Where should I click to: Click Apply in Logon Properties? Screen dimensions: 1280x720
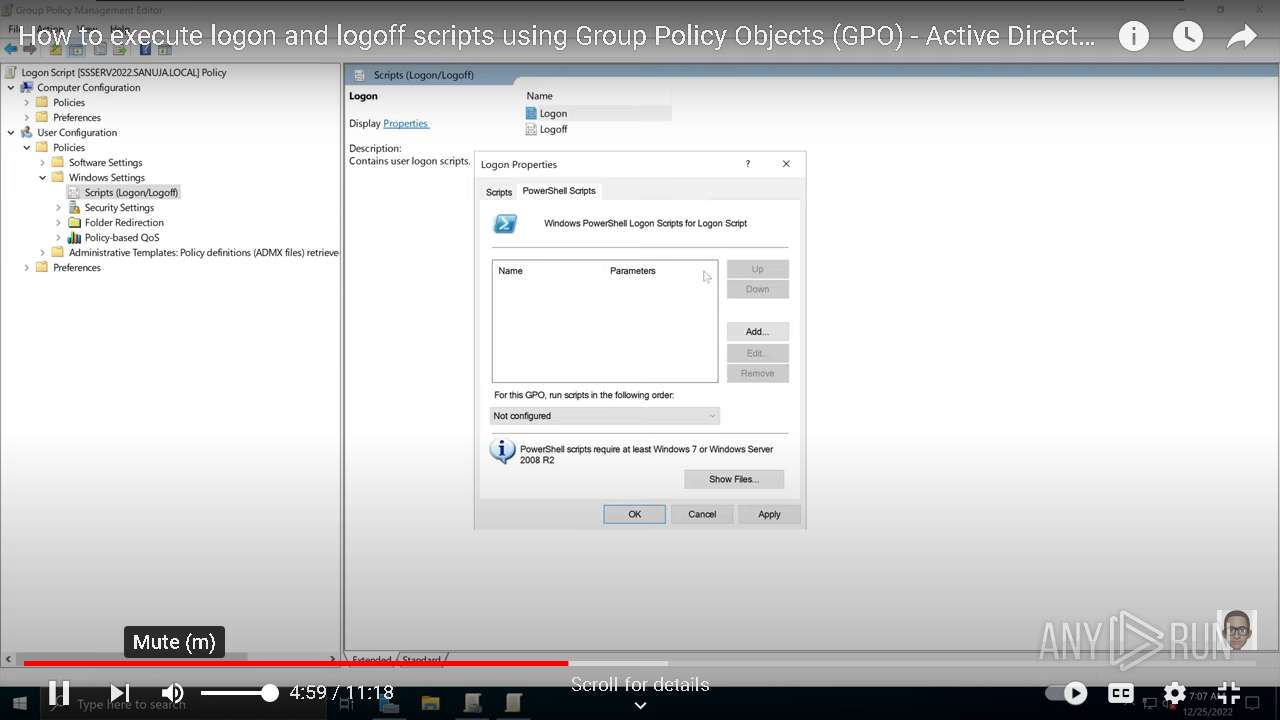(x=769, y=514)
